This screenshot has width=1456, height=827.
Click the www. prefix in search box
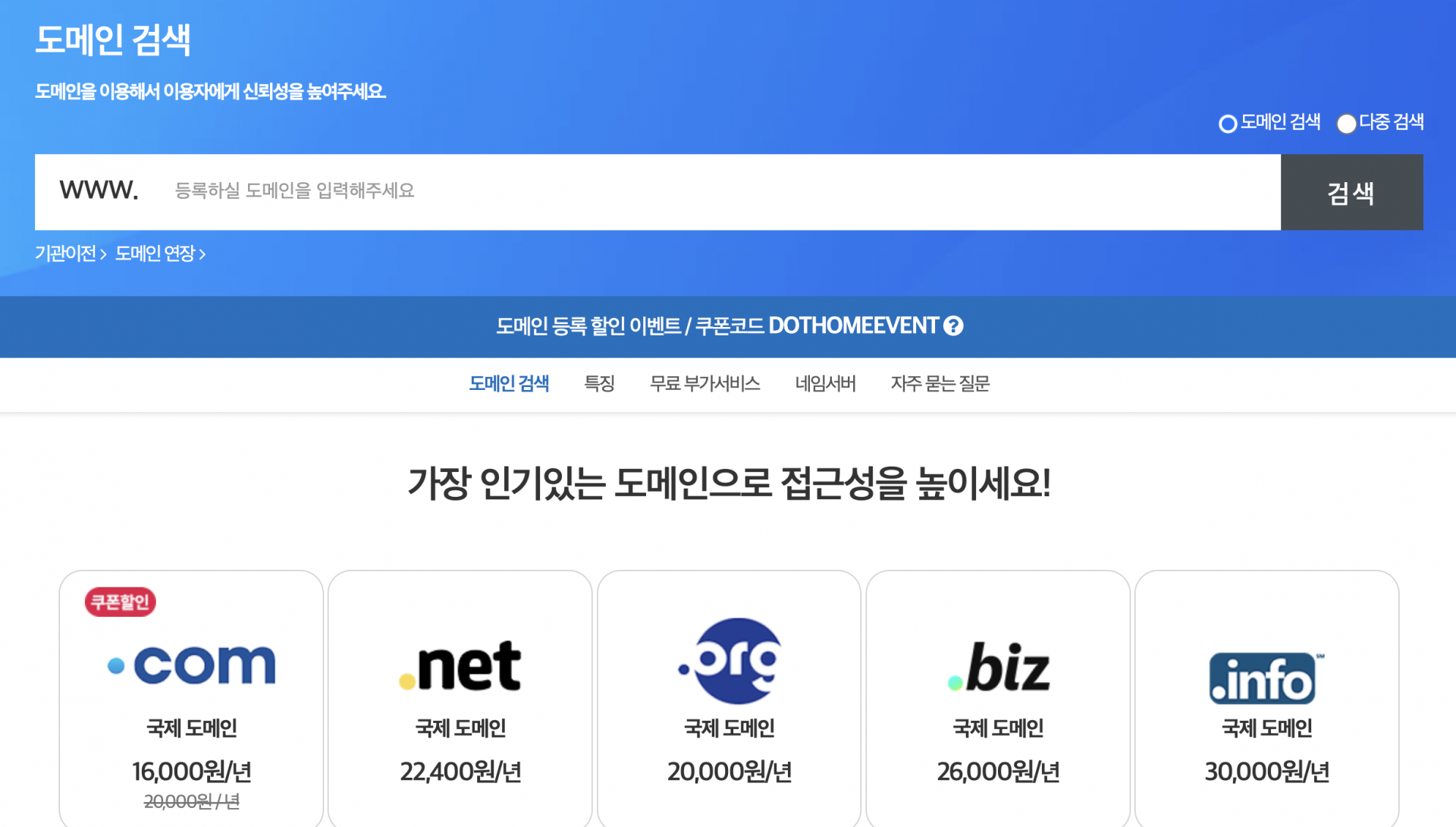[x=99, y=190]
